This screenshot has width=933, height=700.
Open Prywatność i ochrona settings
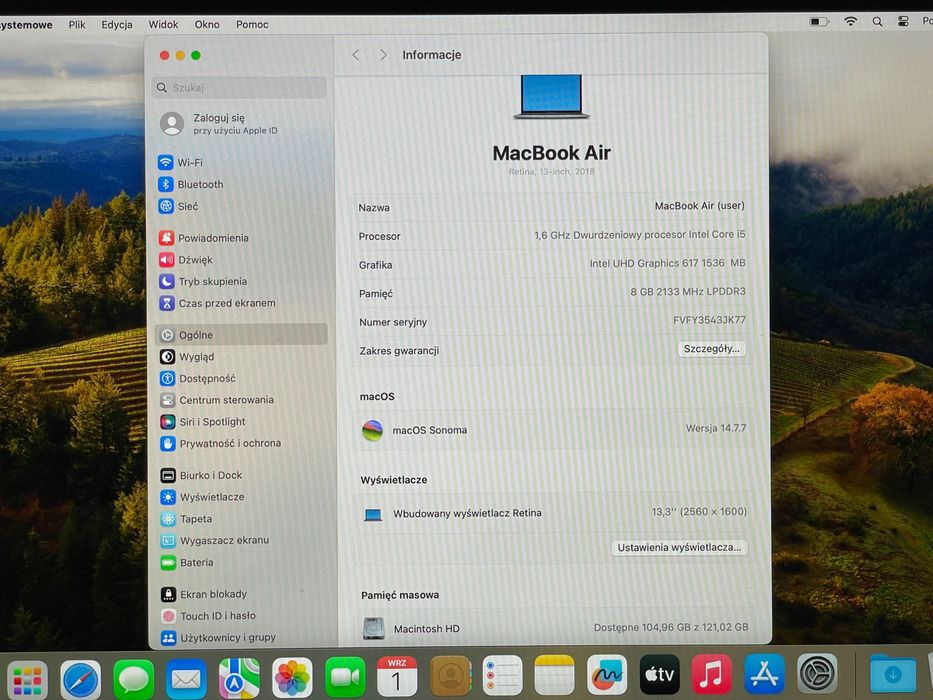(x=220, y=443)
